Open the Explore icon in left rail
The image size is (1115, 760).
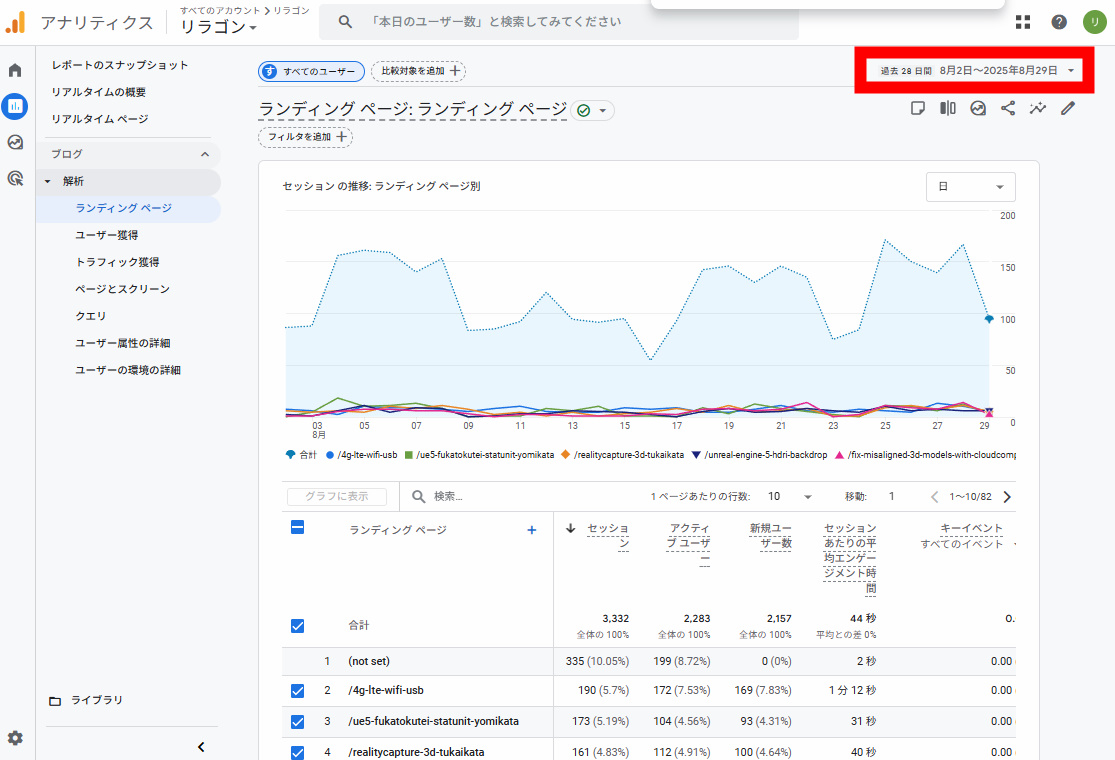click(15, 142)
